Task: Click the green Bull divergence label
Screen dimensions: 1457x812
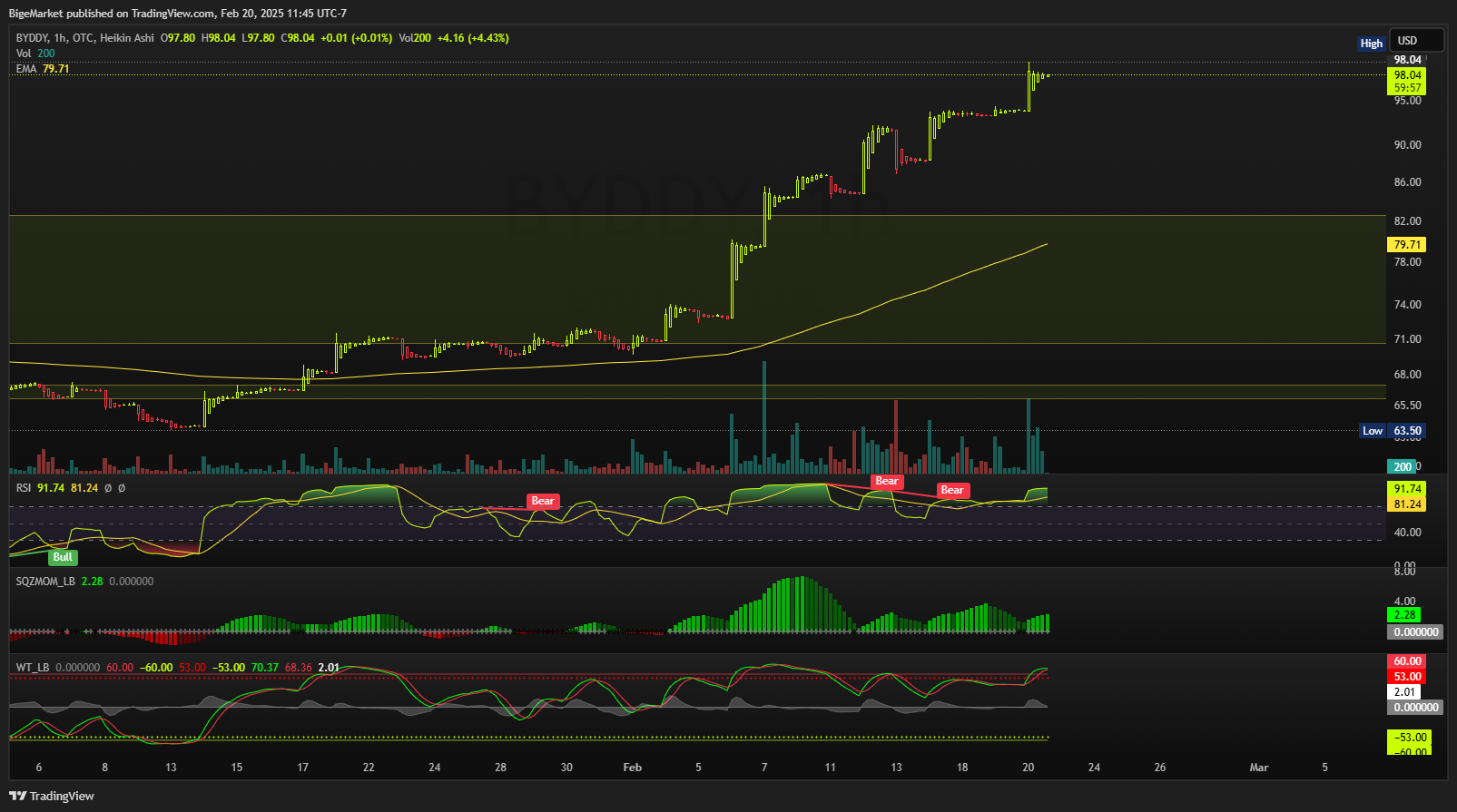Action: 63,557
